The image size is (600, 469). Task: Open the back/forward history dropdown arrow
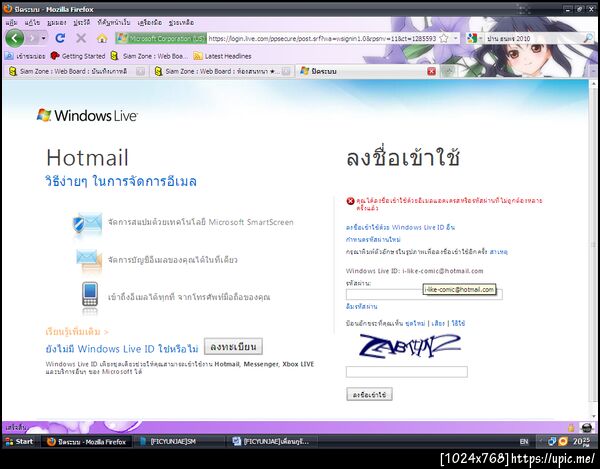[44, 38]
